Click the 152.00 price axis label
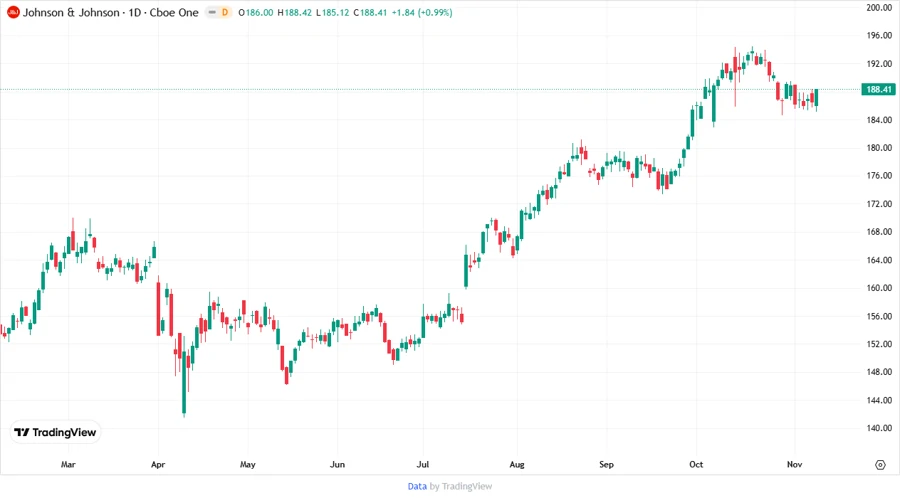900x498 pixels. (x=879, y=344)
